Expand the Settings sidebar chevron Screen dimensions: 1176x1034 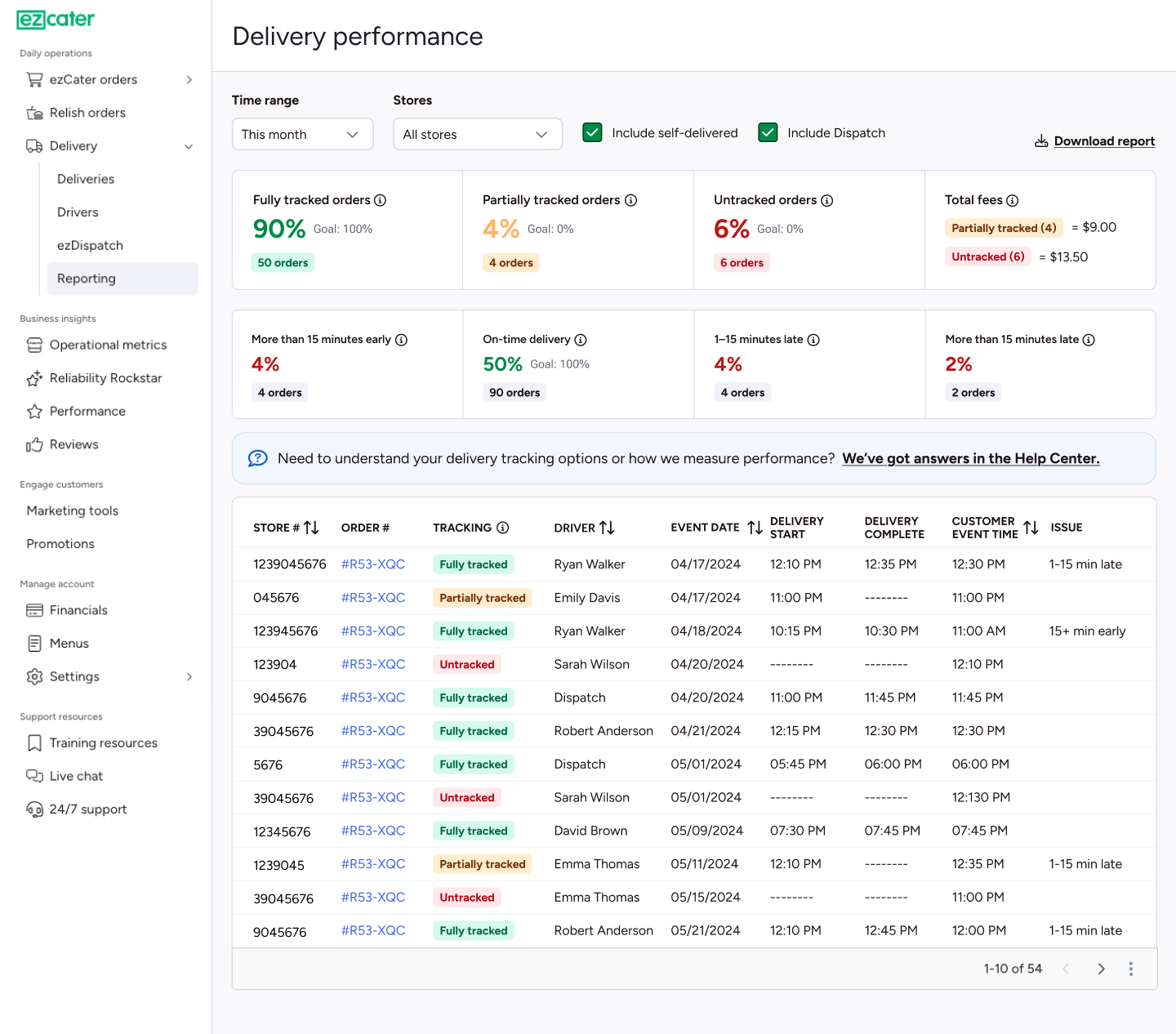[189, 676]
